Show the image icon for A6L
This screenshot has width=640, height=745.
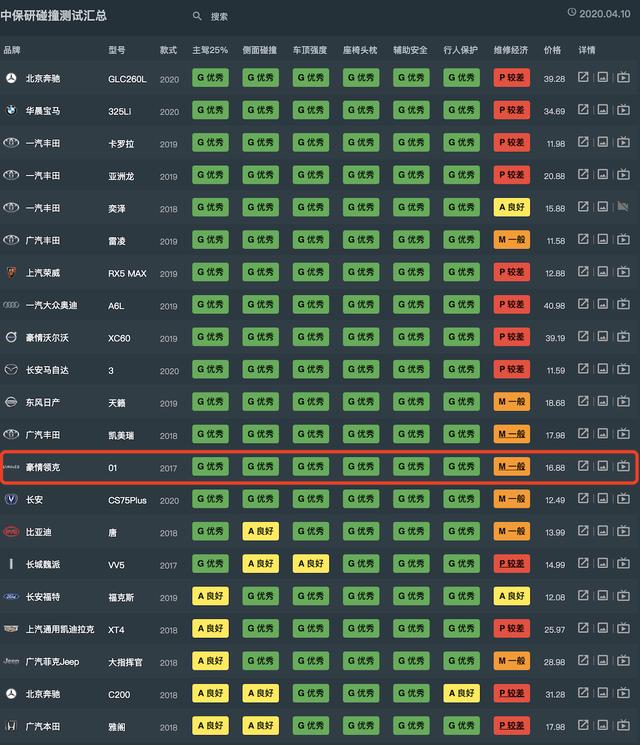602,304
